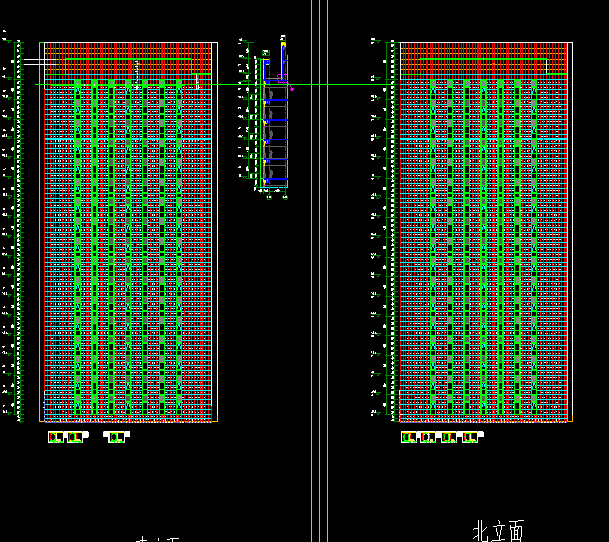Select the green horizontal line crossing both elevations

coord(330,85)
